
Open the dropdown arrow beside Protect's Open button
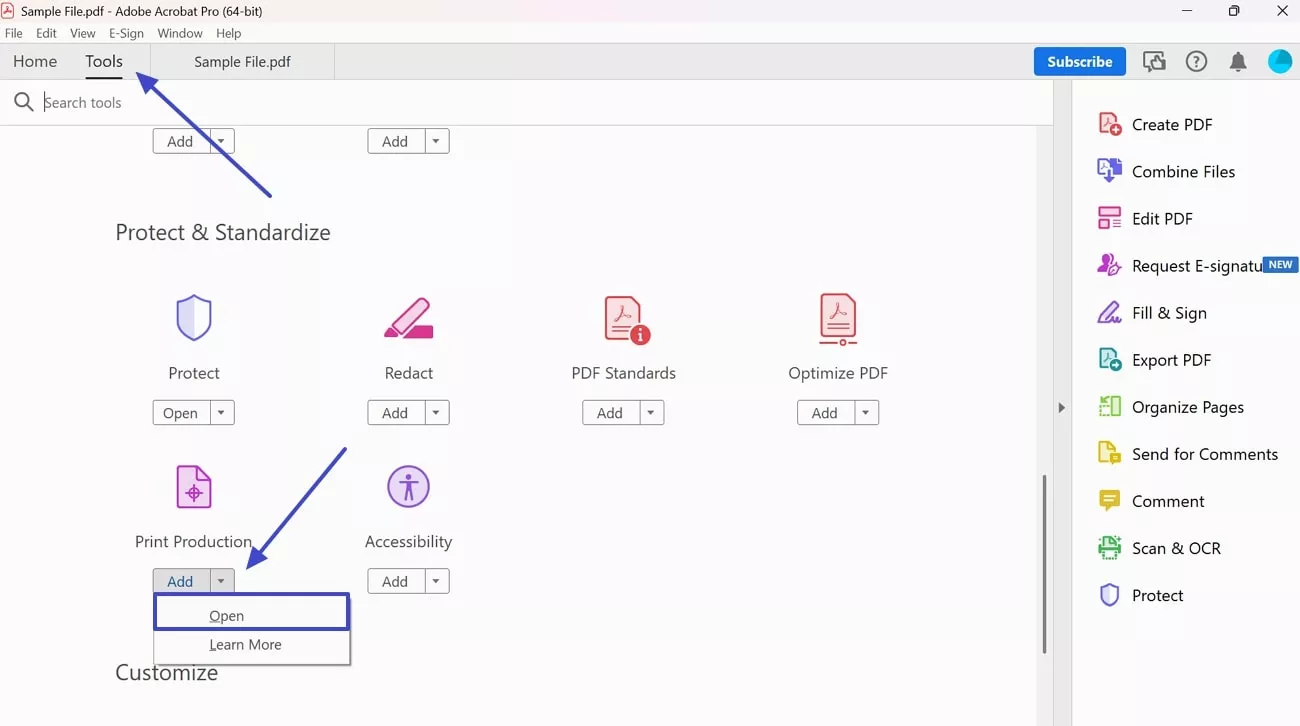(220, 412)
